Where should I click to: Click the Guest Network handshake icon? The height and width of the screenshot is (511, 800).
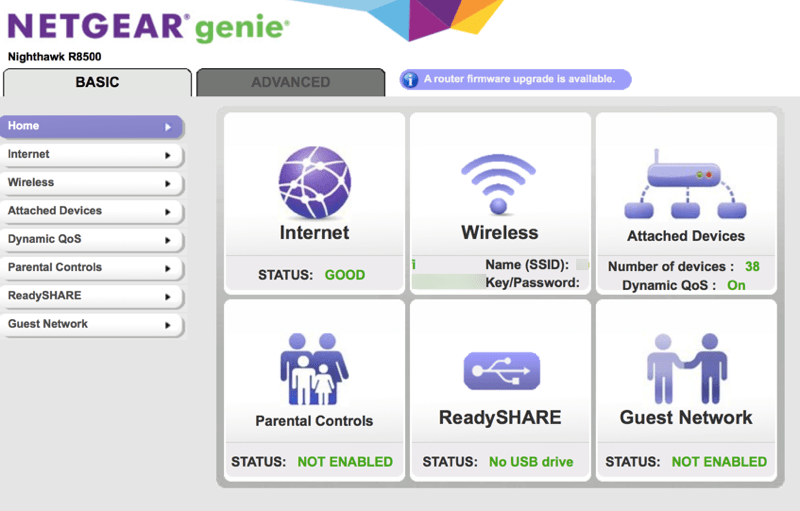[687, 369]
